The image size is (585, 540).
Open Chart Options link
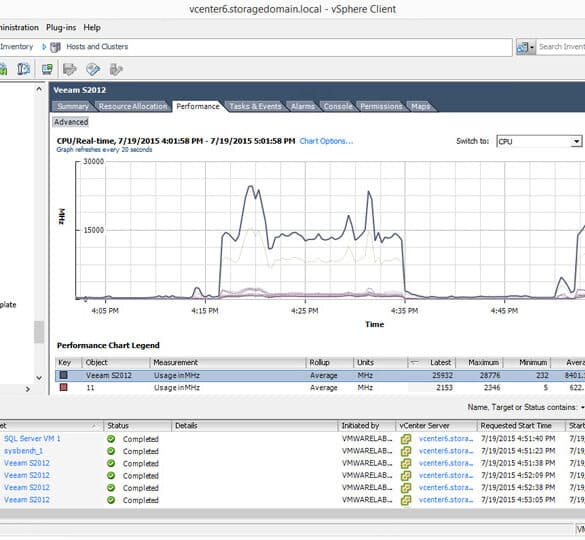[326, 141]
